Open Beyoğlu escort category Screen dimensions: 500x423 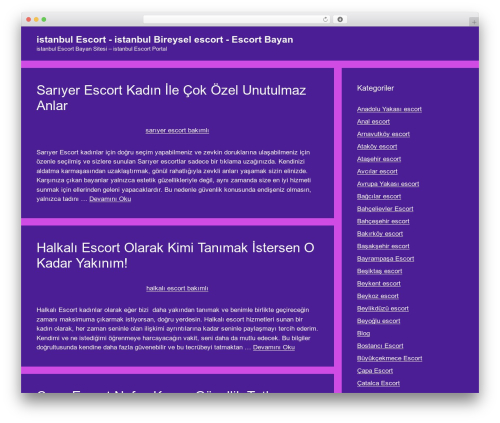pos(378,321)
